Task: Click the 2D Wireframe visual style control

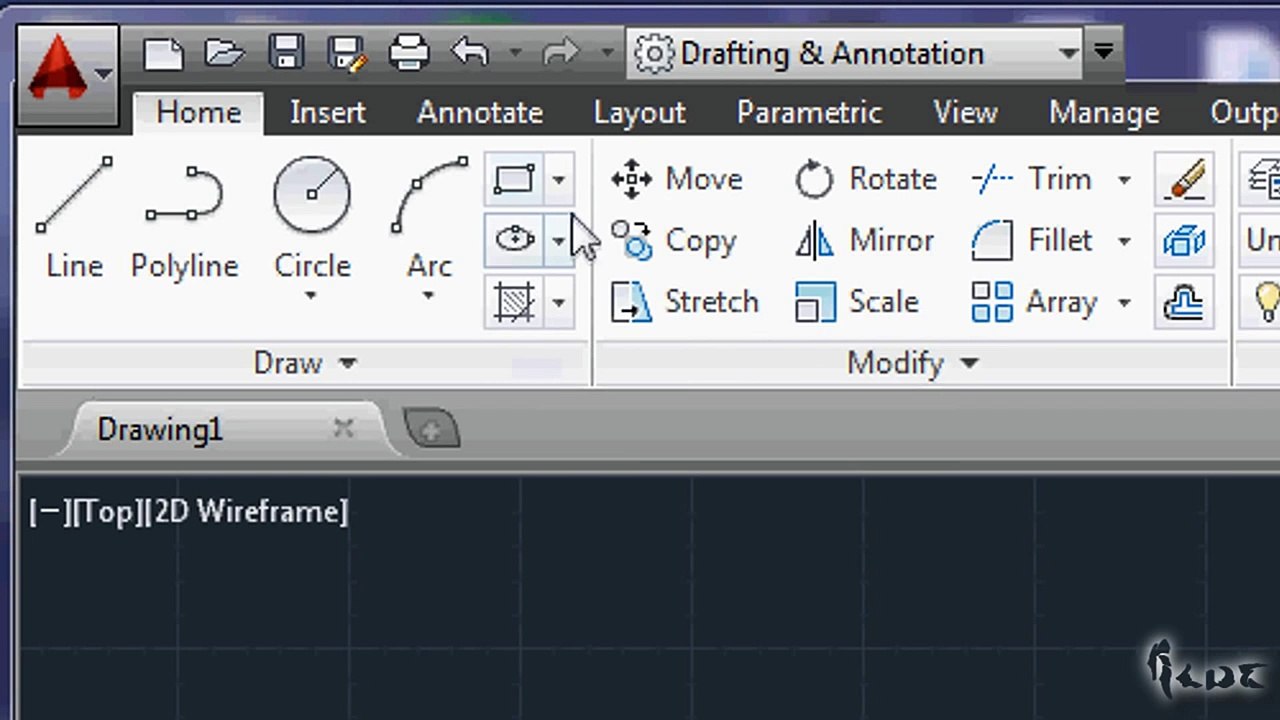Action: 248,512
